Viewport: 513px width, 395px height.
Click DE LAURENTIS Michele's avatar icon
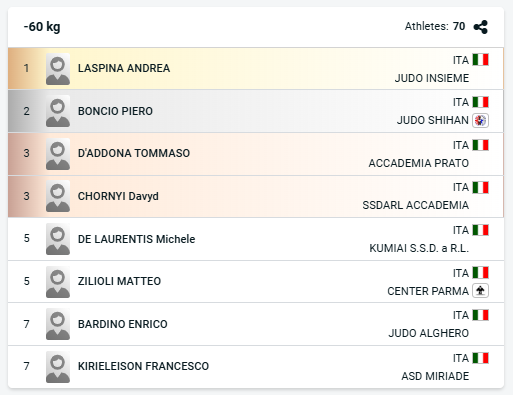click(x=58, y=239)
